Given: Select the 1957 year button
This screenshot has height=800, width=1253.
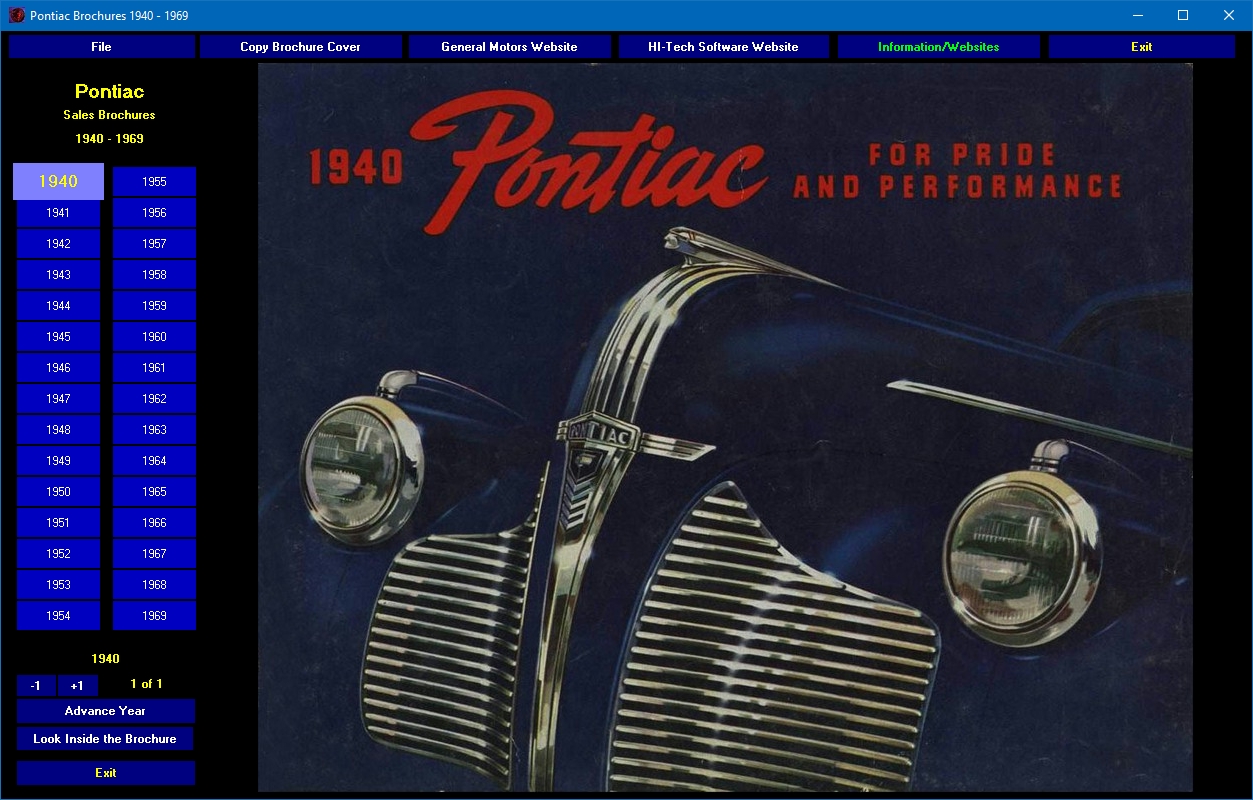Looking at the screenshot, I should pyautogui.click(x=154, y=244).
